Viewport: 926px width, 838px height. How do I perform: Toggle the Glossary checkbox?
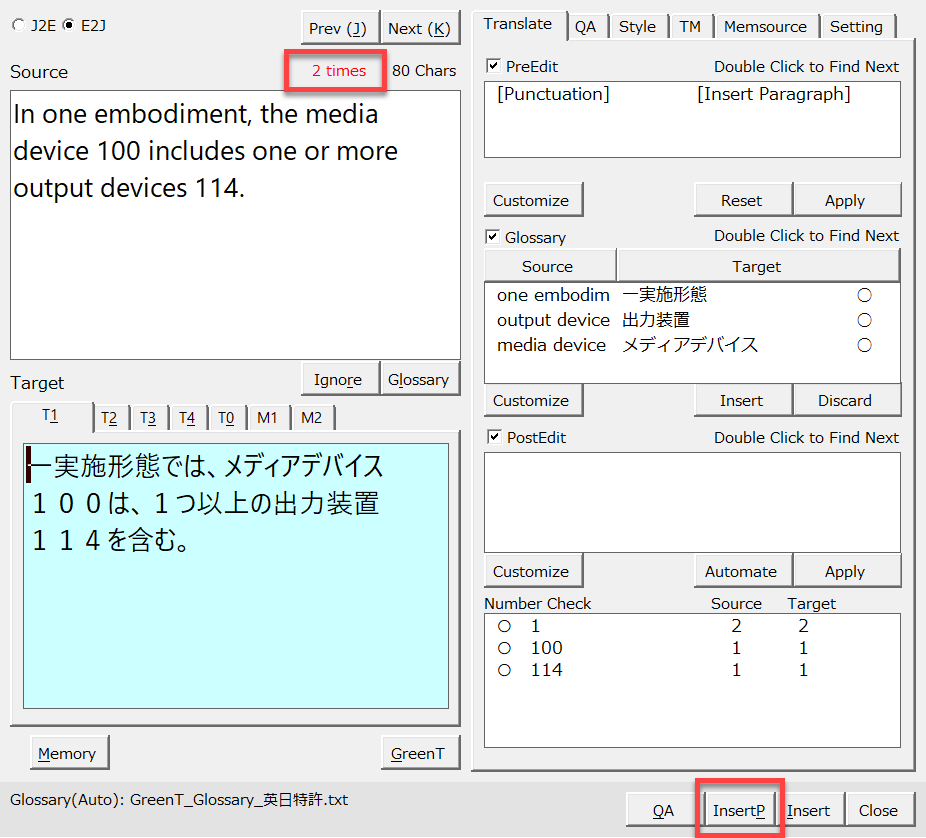(493, 237)
